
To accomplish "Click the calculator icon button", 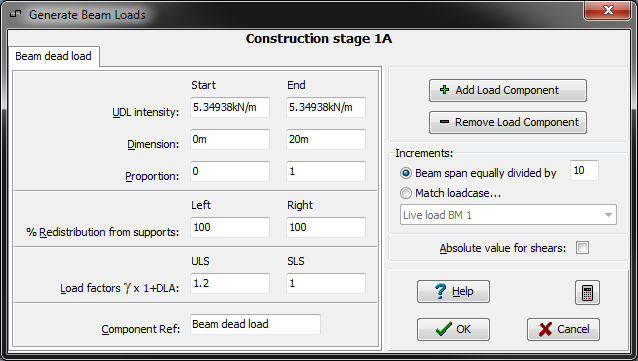I will click(587, 292).
